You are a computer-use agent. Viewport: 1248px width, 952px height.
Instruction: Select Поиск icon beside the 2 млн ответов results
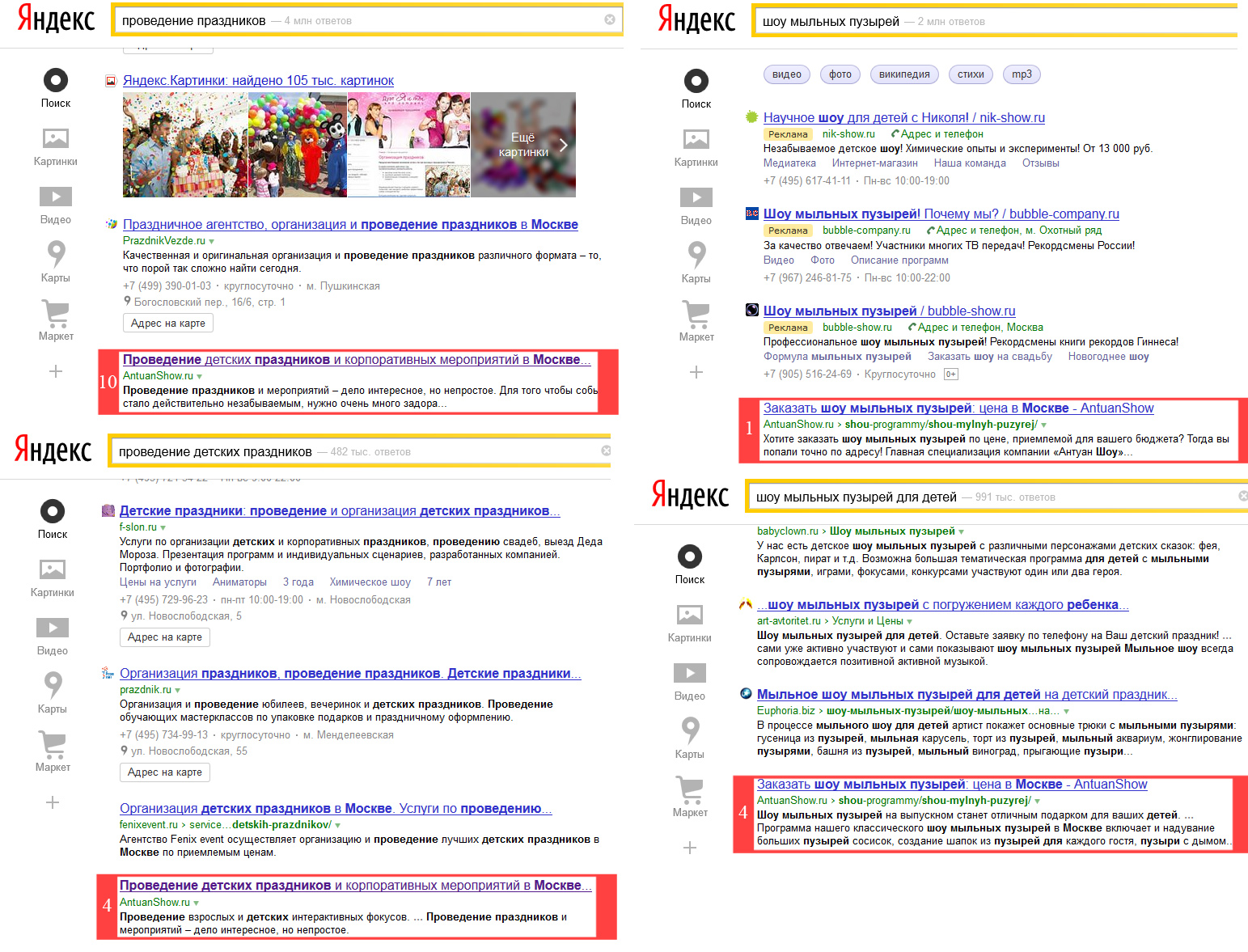696,81
